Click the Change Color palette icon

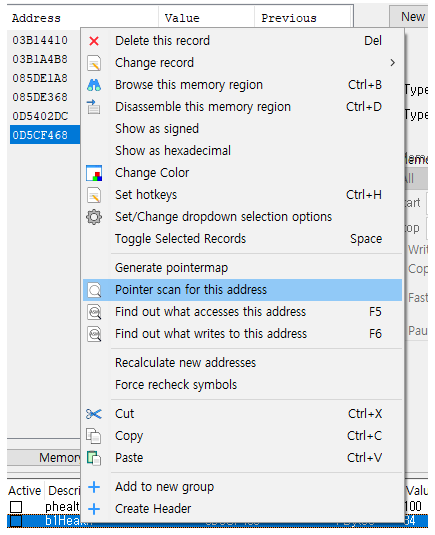click(94, 173)
